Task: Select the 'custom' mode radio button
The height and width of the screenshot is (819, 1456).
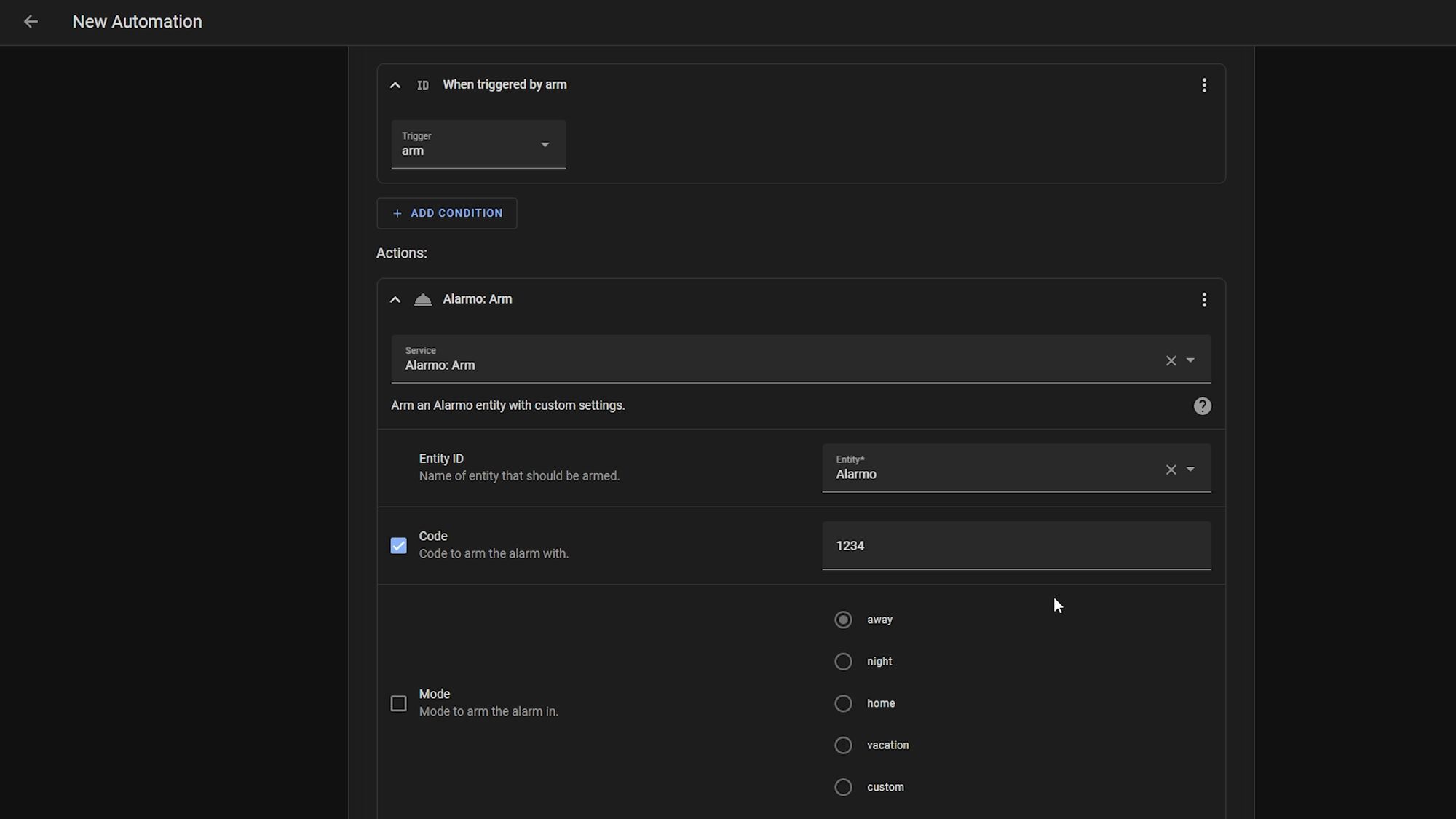Action: (843, 787)
